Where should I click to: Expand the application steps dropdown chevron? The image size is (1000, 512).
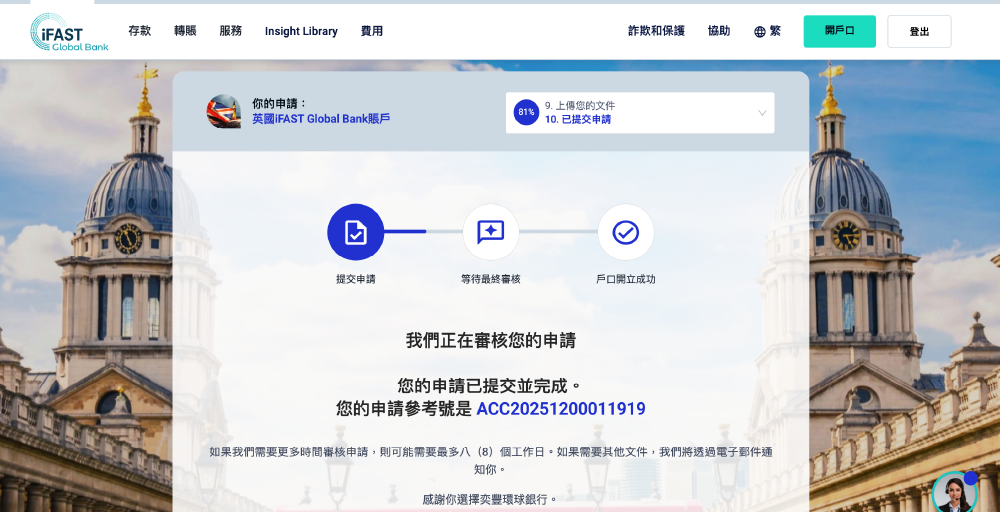tap(761, 113)
